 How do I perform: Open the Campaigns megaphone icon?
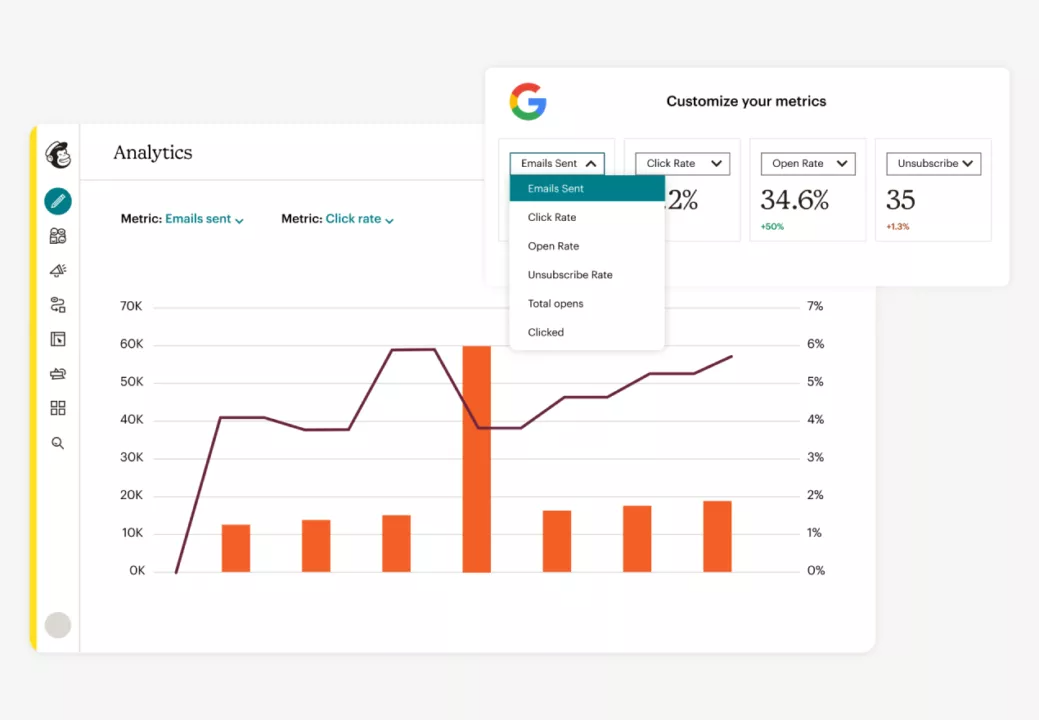tap(58, 270)
